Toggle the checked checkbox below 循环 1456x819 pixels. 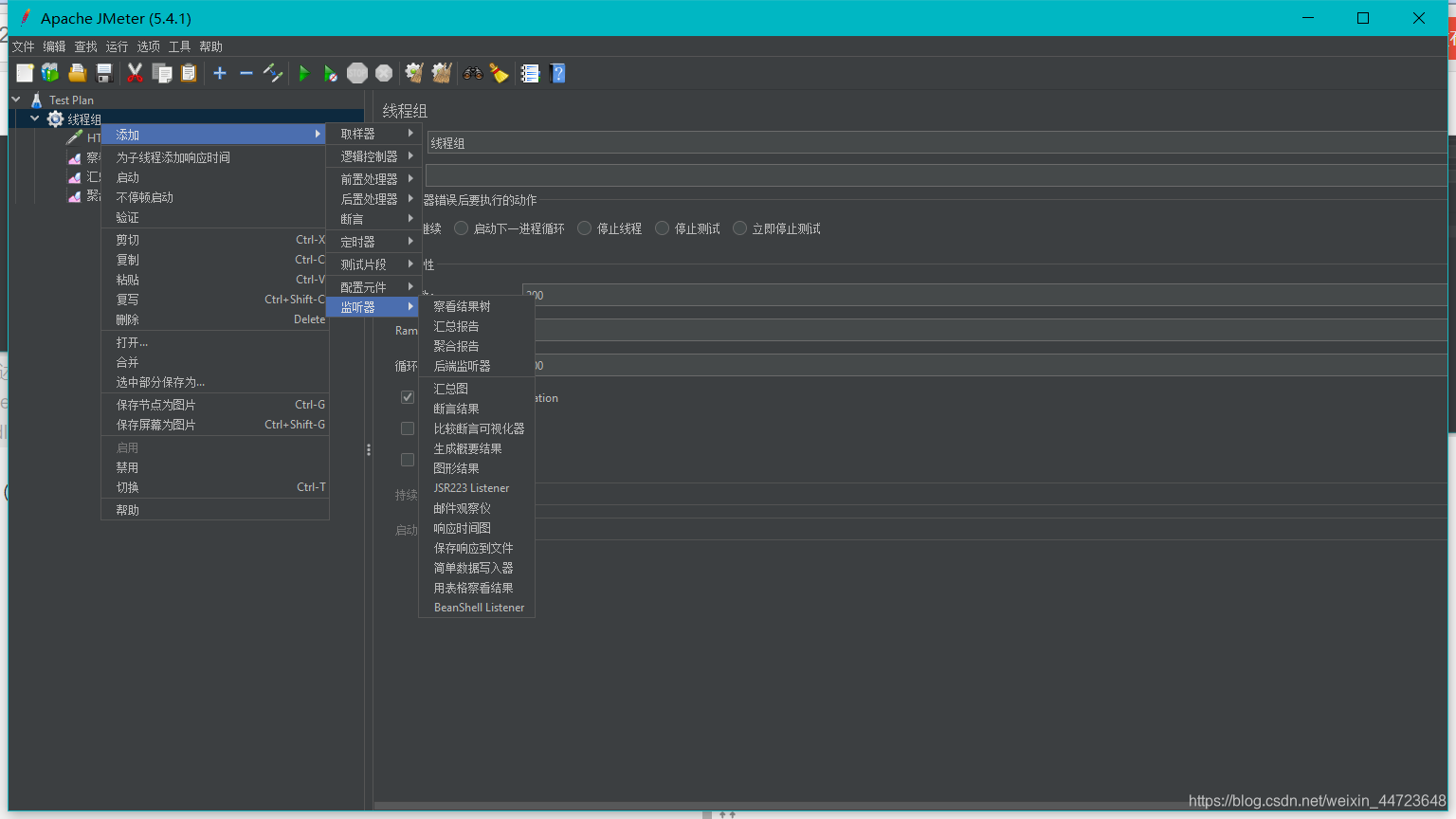coord(408,397)
